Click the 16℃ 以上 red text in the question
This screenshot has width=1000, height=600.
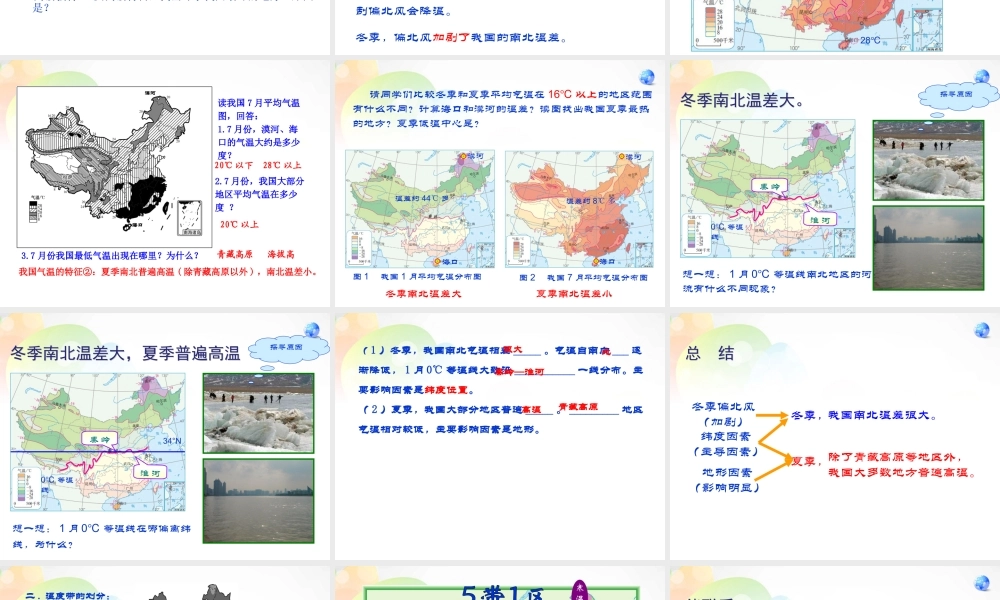(572, 94)
